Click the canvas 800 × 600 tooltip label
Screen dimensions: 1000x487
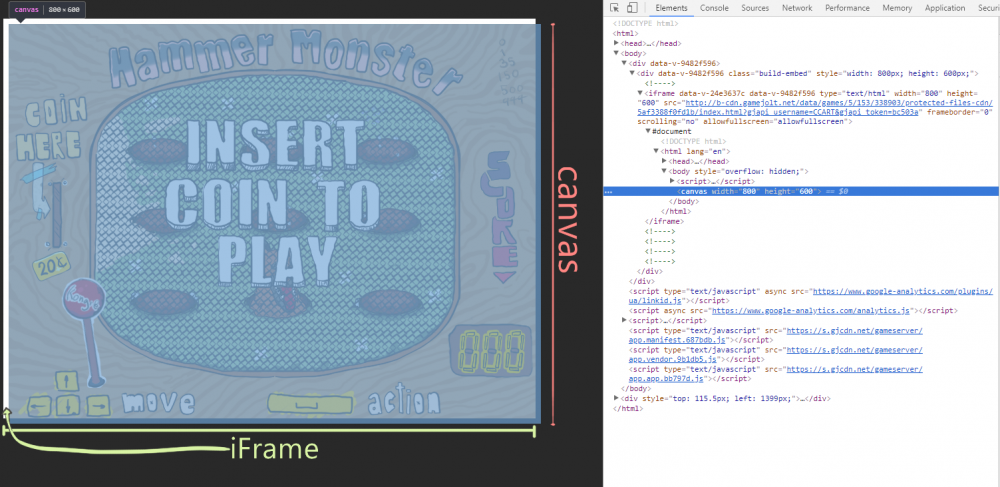click(x=47, y=10)
